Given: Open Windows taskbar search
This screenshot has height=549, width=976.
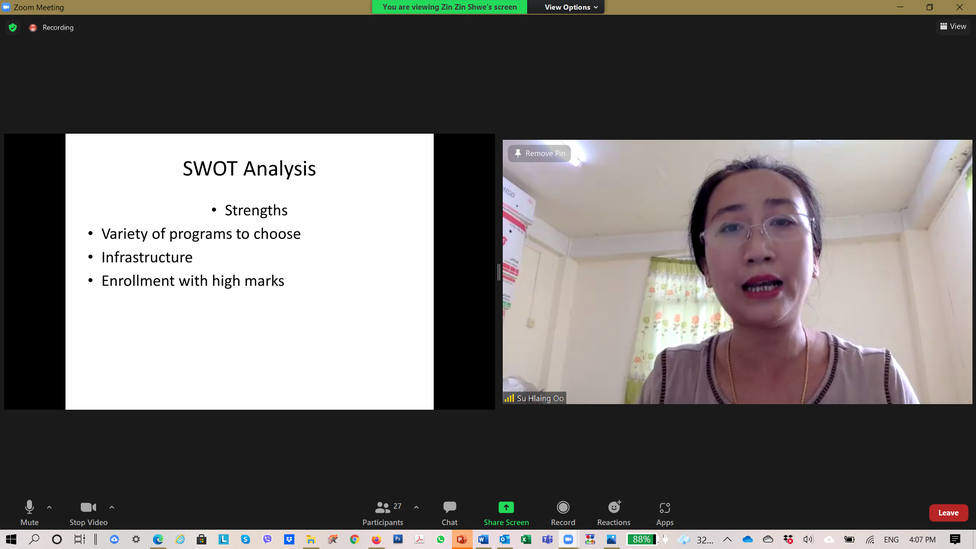Looking at the screenshot, I should coord(34,540).
